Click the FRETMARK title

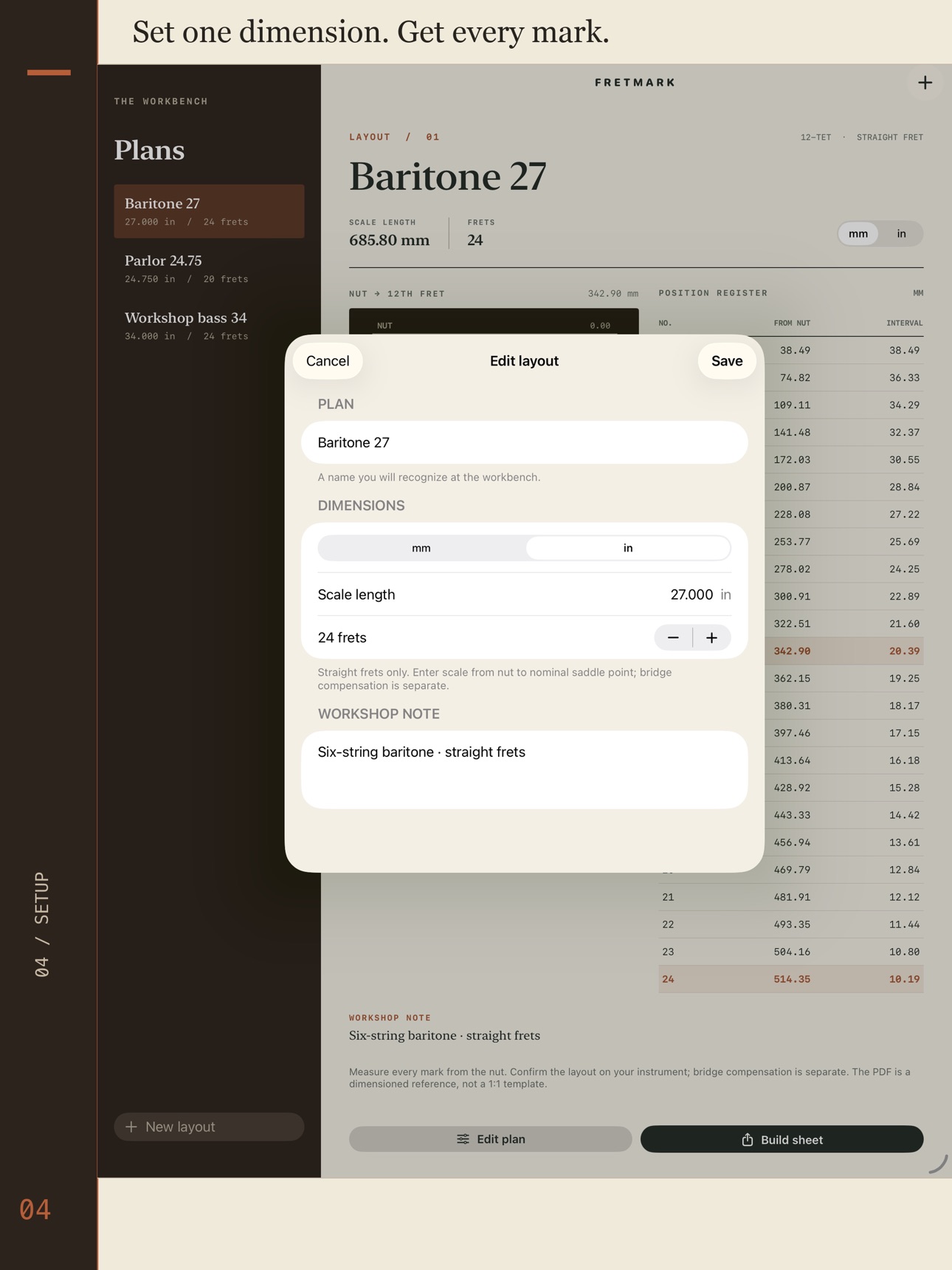pos(635,83)
